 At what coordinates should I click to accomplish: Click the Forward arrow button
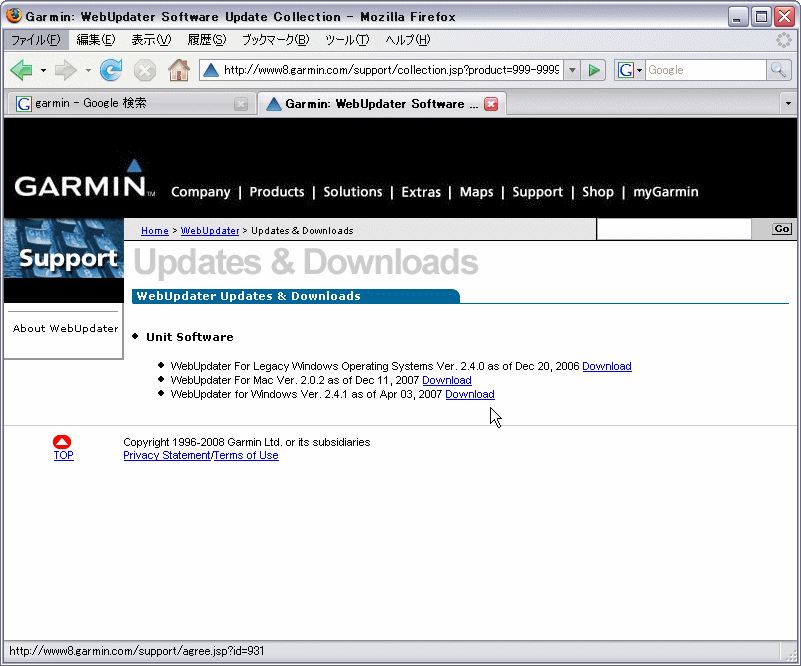coord(65,70)
